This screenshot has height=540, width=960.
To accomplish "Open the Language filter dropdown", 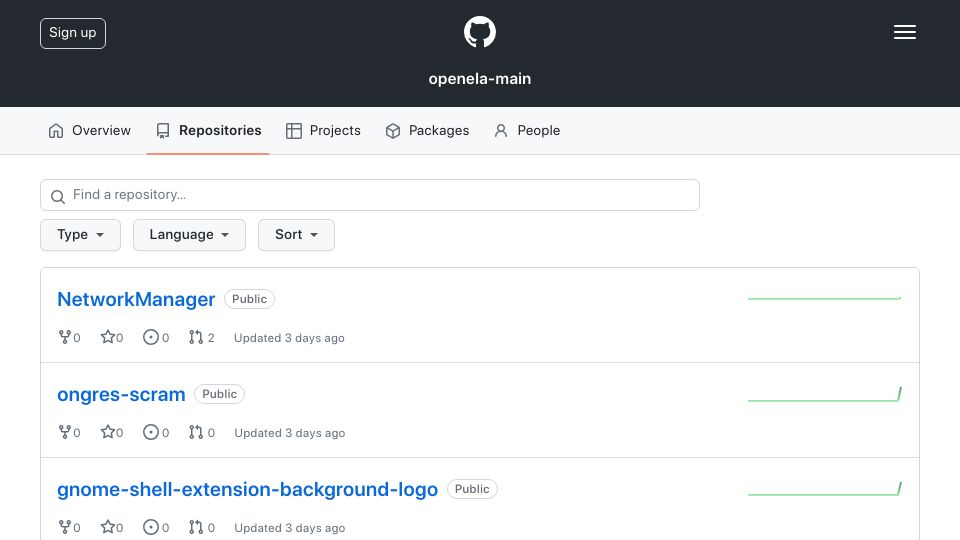I will [189, 235].
